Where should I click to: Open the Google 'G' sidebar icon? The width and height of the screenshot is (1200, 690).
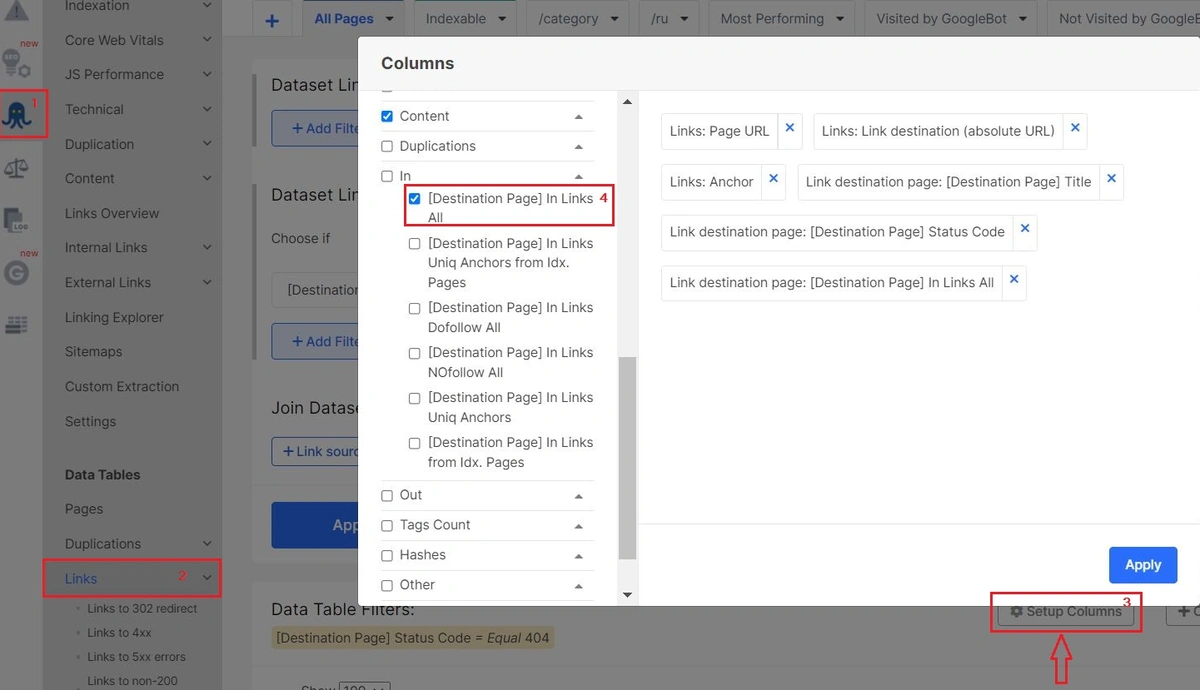pos(17,273)
